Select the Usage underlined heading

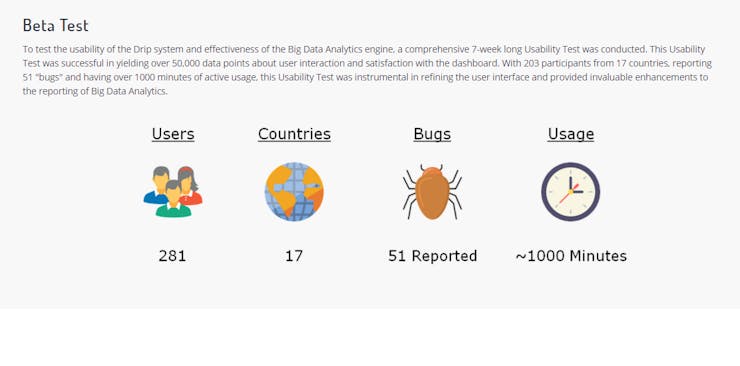(x=571, y=134)
